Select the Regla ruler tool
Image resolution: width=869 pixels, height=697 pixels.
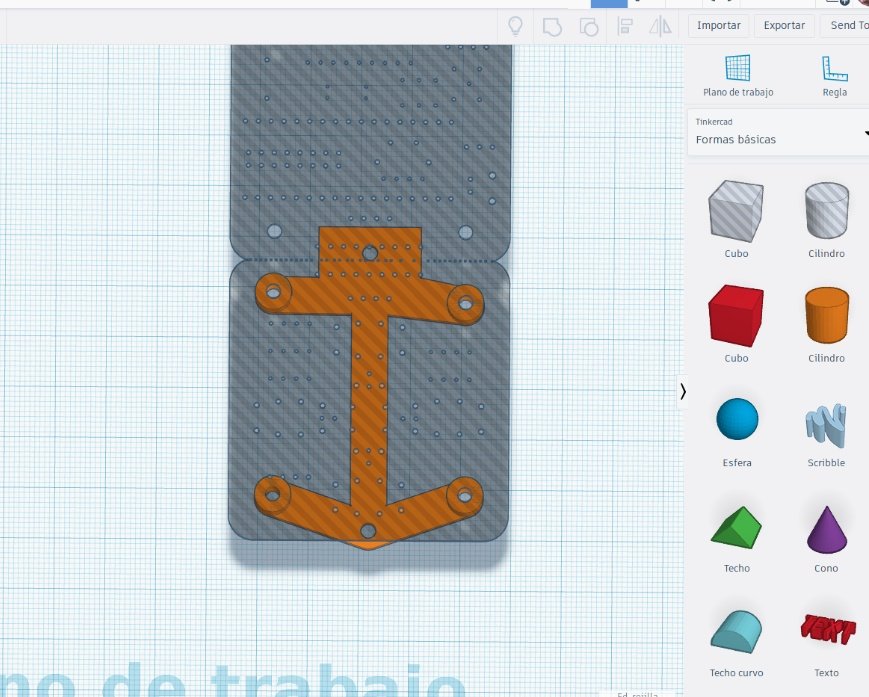(834, 75)
